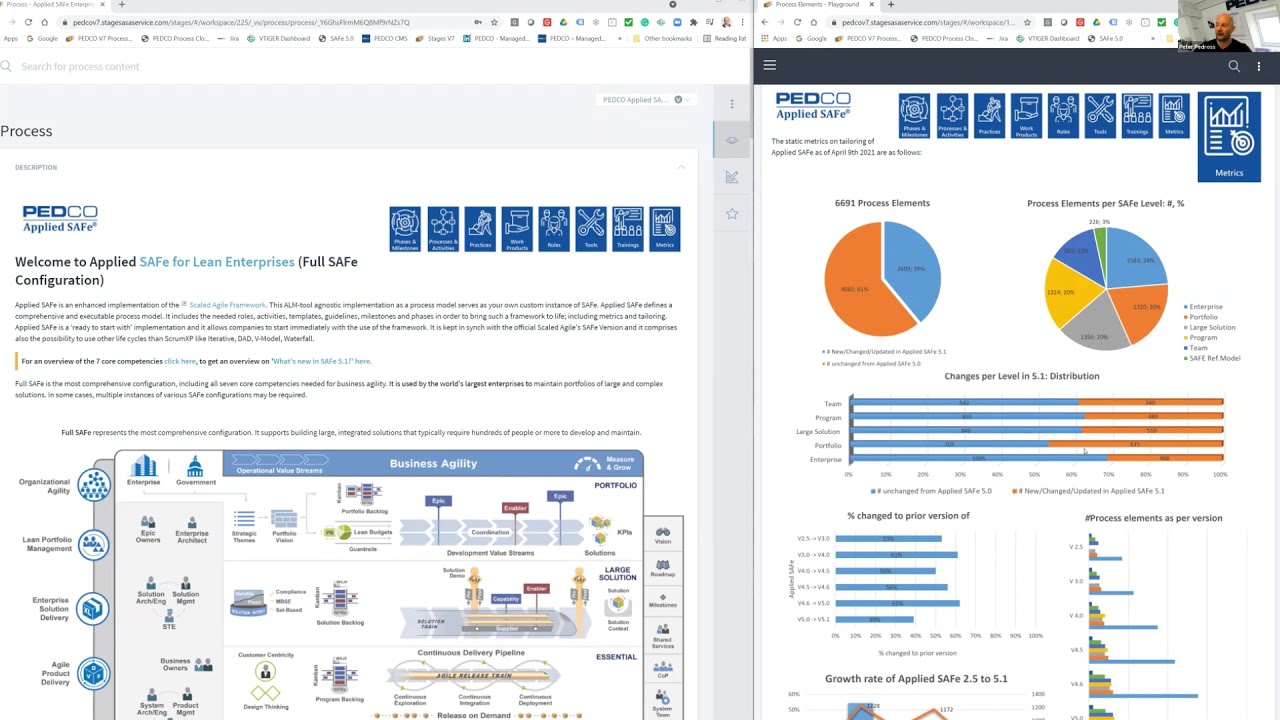1280x720 pixels.
Task: Open Practices tile in right window
Action: [989, 116]
